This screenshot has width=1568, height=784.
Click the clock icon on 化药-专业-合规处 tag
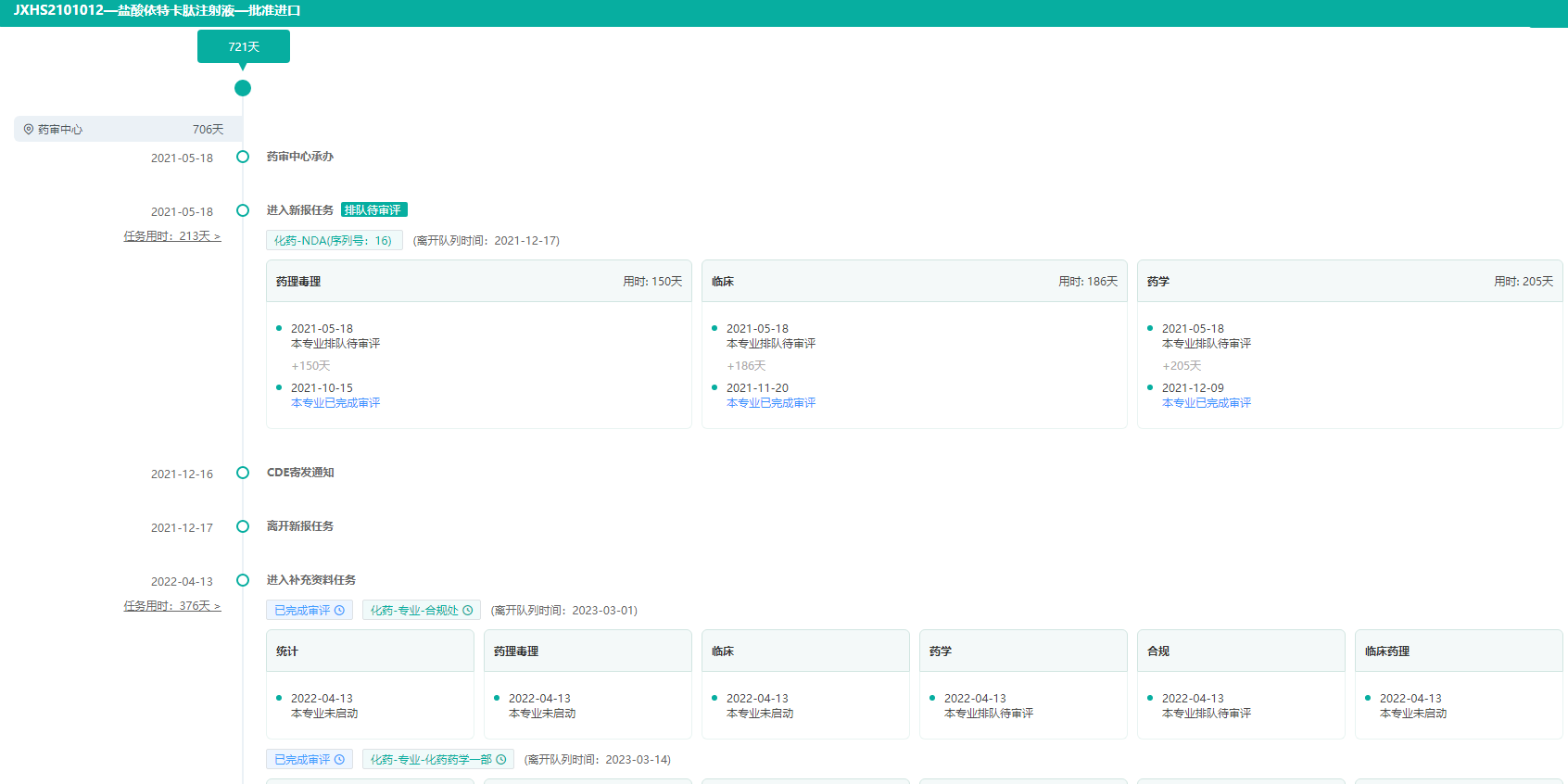coord(468,611)
